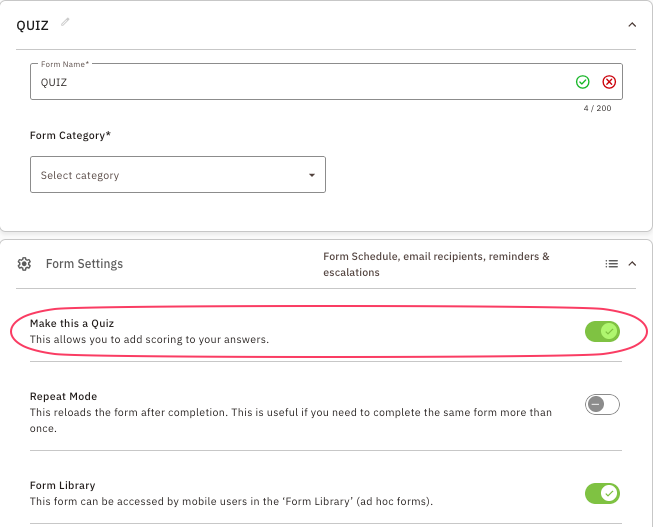This screenshot has height=527, width=653.
Task: Click the 4 / 200 character counter
Action: [x=597, y=108]
